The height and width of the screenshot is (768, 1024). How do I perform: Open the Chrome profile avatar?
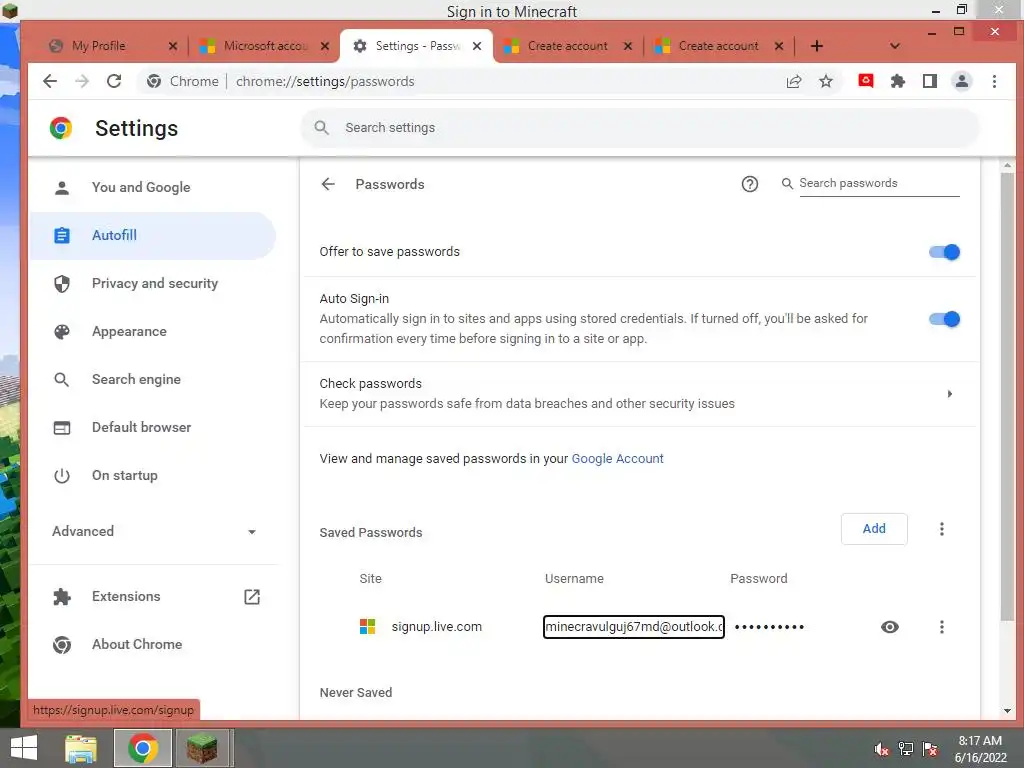click(x=962, y=81)
